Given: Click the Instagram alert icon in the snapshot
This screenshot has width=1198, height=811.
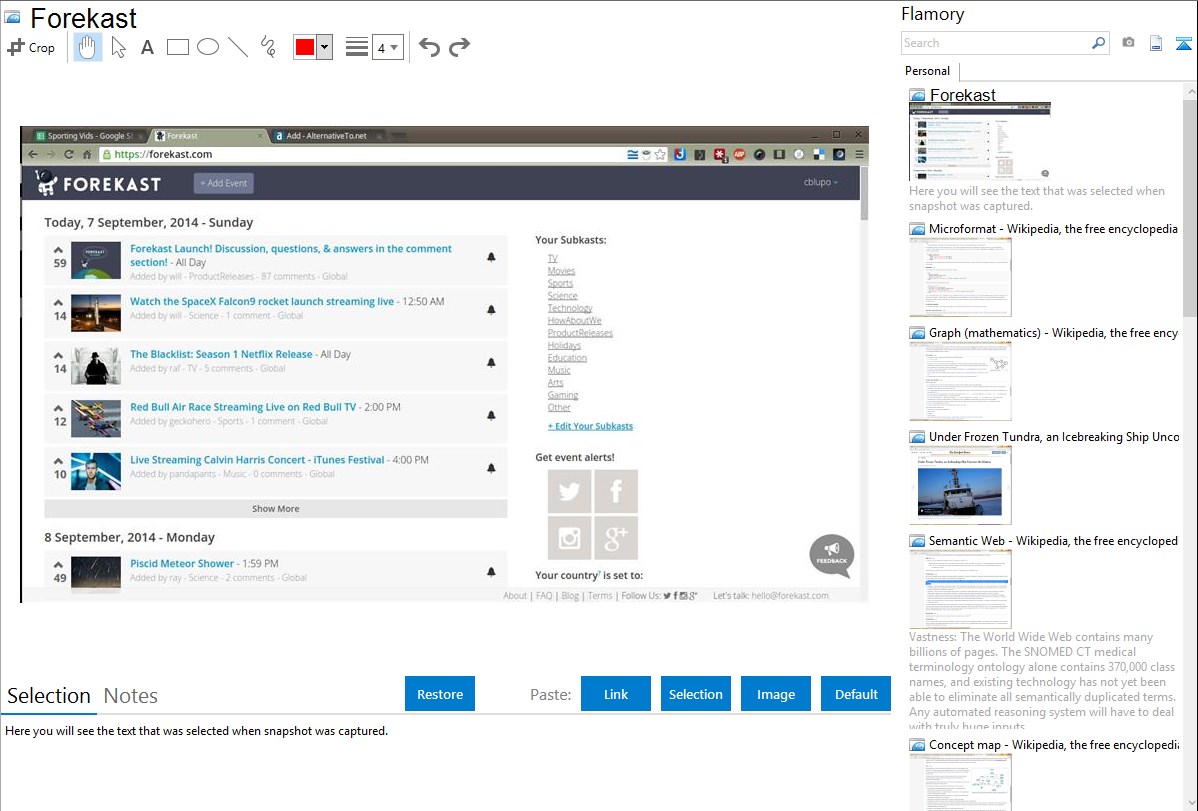Looking at the screenshot, I should click(x=569, y=538).
